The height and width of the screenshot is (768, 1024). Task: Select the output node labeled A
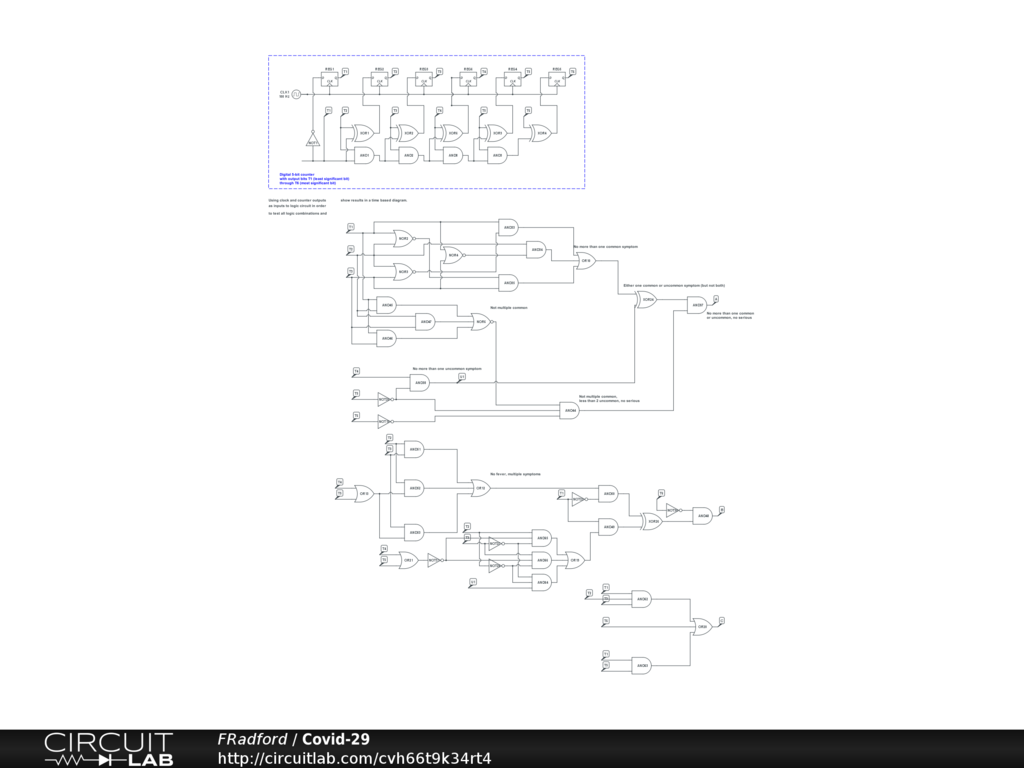716,298
